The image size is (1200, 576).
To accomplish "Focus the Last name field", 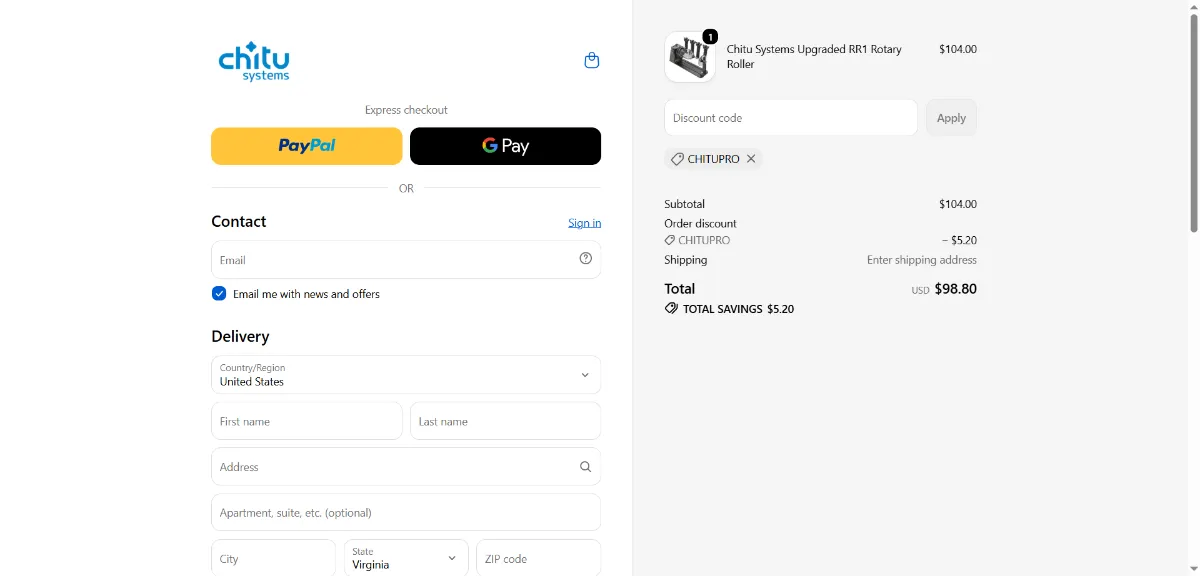I will coord(506,421).
